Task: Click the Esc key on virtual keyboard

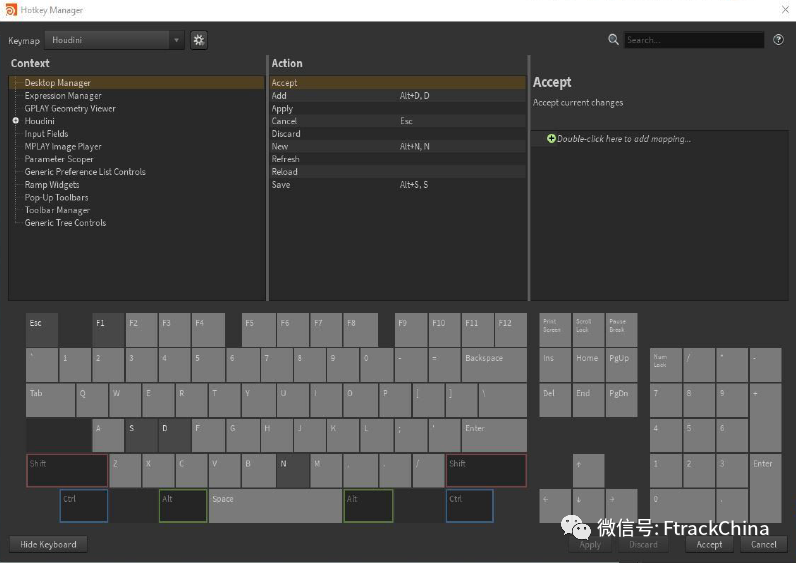Action: pyautogui.click(x=42, y=329)
